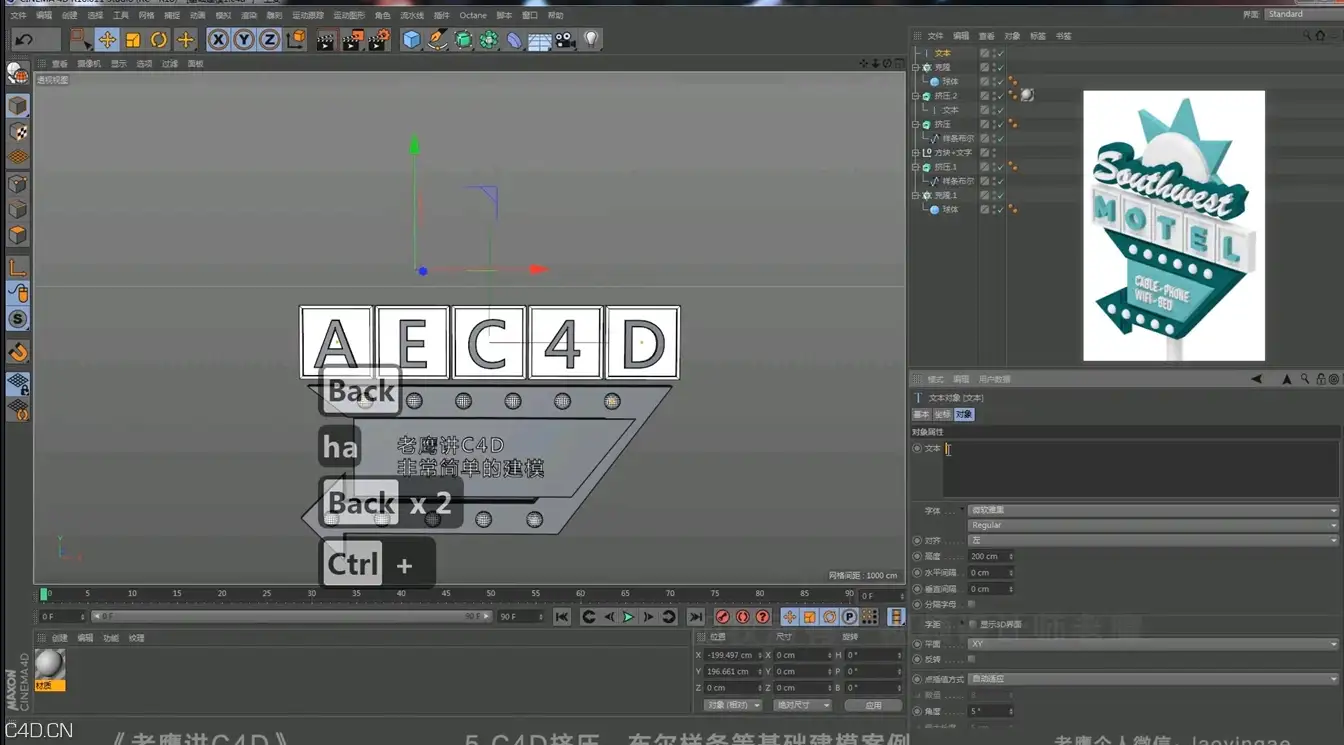Switch to the 基本 attribute tab
The height and width of the screenshot is (745, 1344).
921,414
